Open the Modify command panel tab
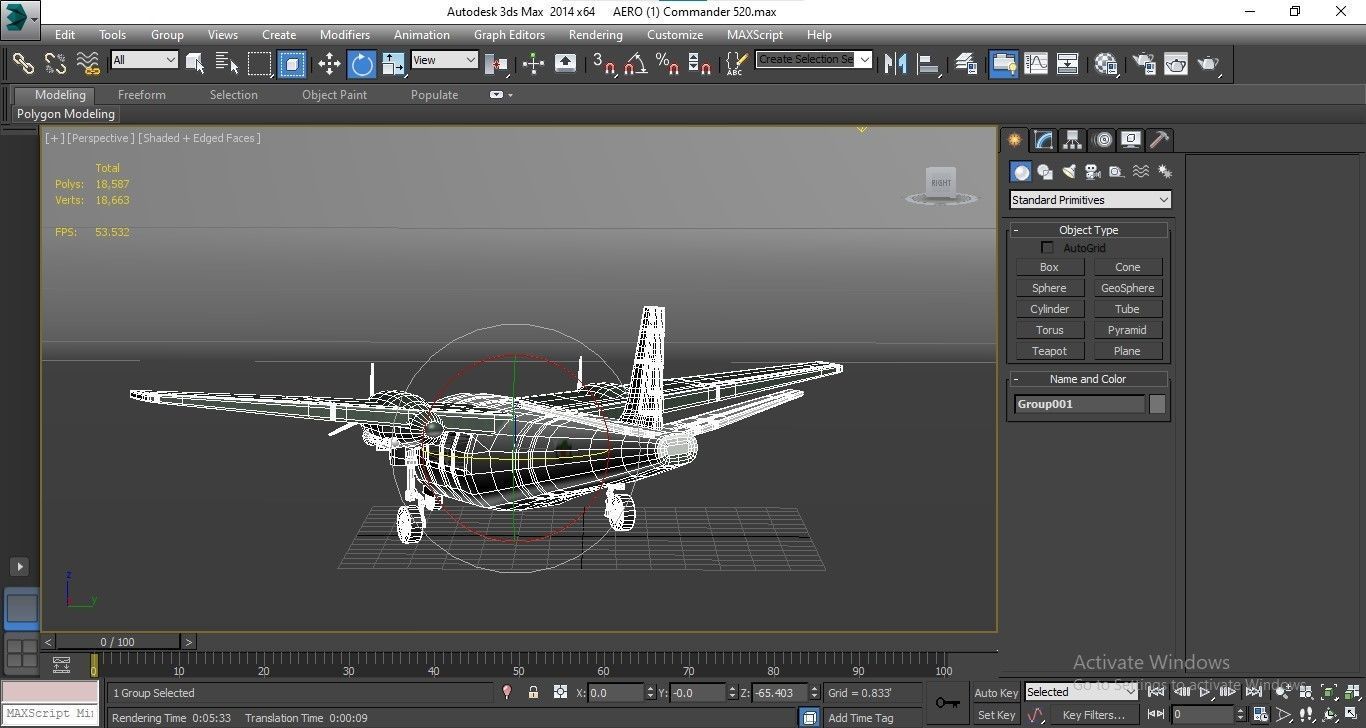 1043,140
